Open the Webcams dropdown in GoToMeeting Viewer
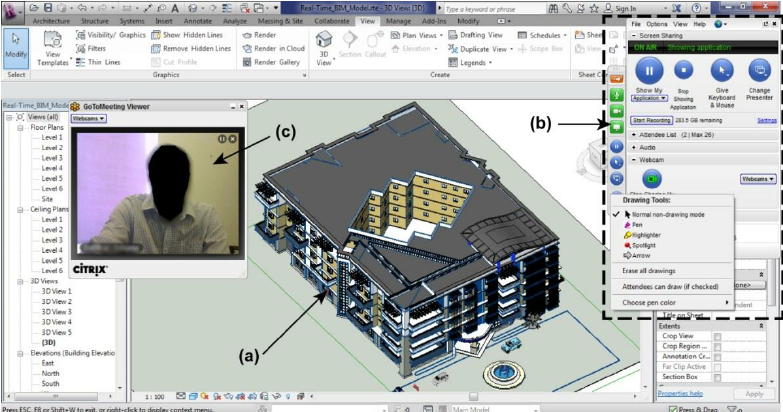The image size is (783, 412). pyautogui.click(x=88, y=119)
